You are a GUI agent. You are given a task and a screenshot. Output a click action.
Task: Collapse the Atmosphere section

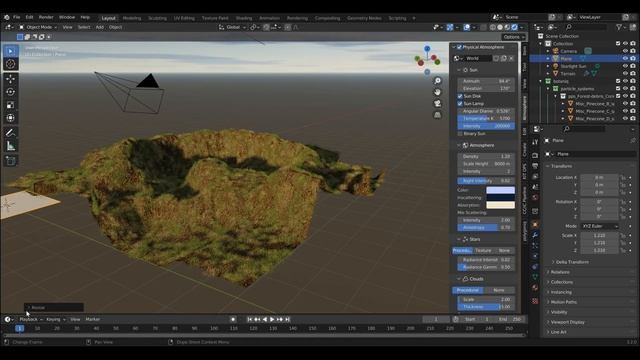click(459, 145)
